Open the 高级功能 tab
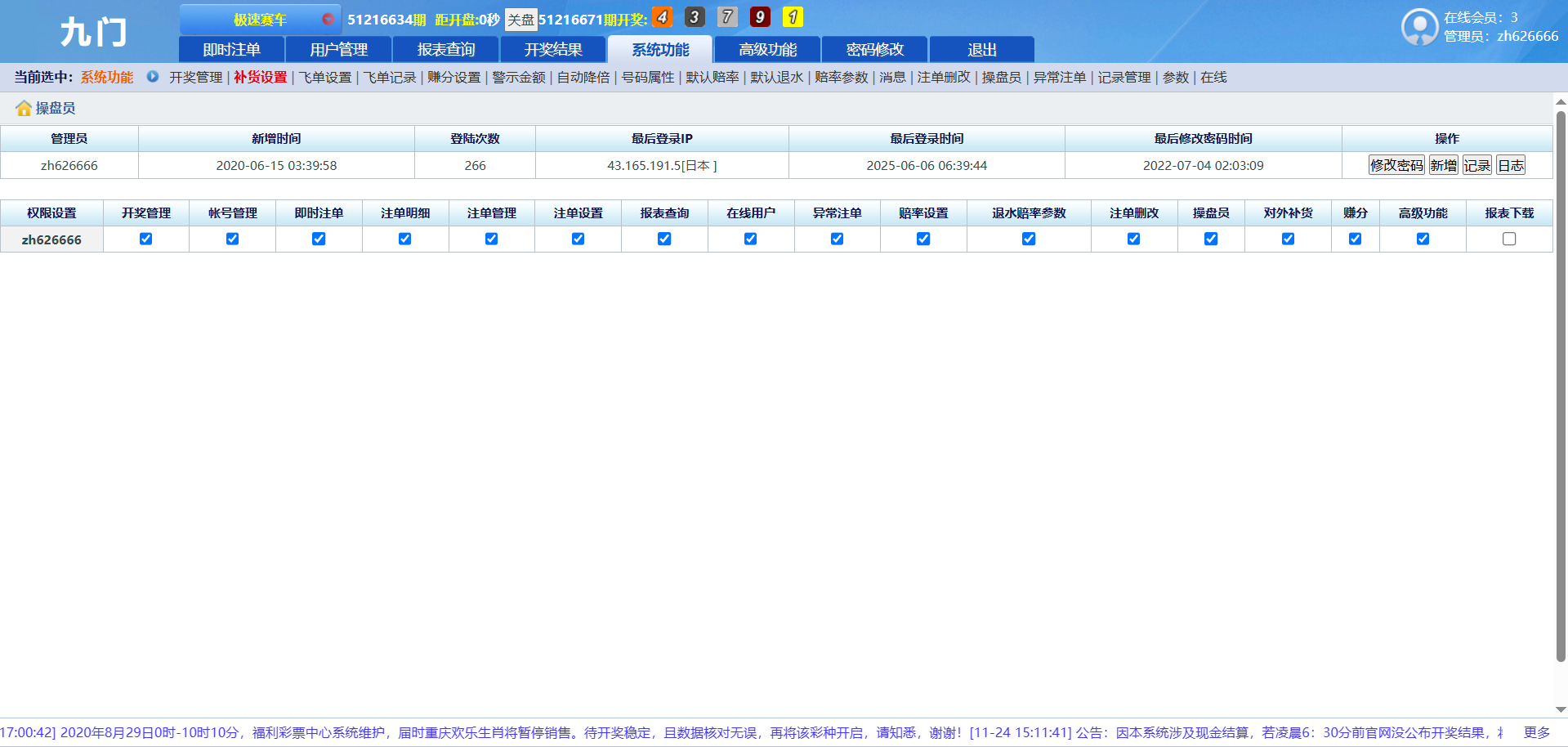The height and width of the screenshot is (747, 1568). [x=767, y=50]
